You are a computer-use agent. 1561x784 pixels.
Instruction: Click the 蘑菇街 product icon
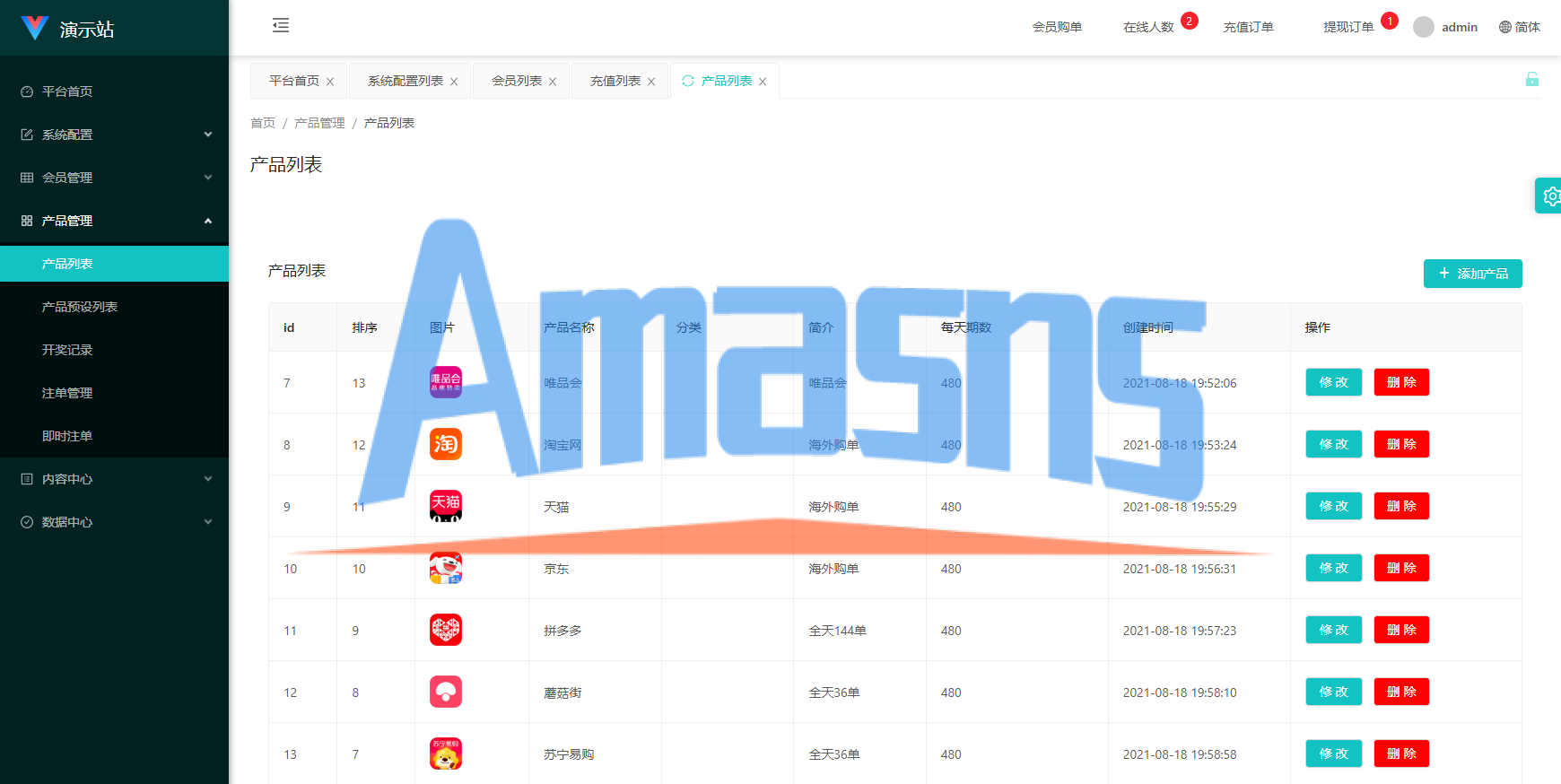click(x=446, y=692)
